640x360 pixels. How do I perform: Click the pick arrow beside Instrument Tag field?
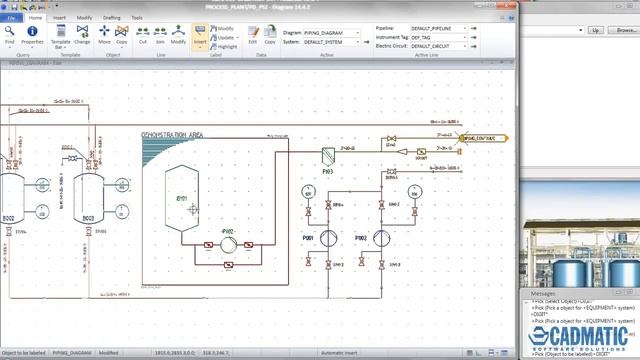pos(473,38)
